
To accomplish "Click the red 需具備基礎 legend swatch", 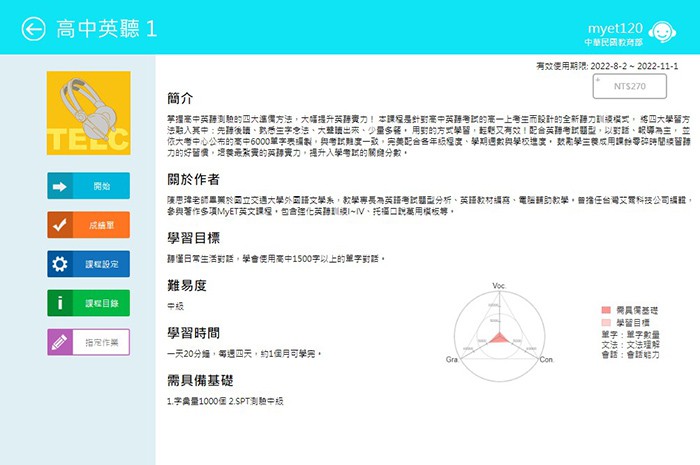I will pyautogui.click(x=605, y=311).
